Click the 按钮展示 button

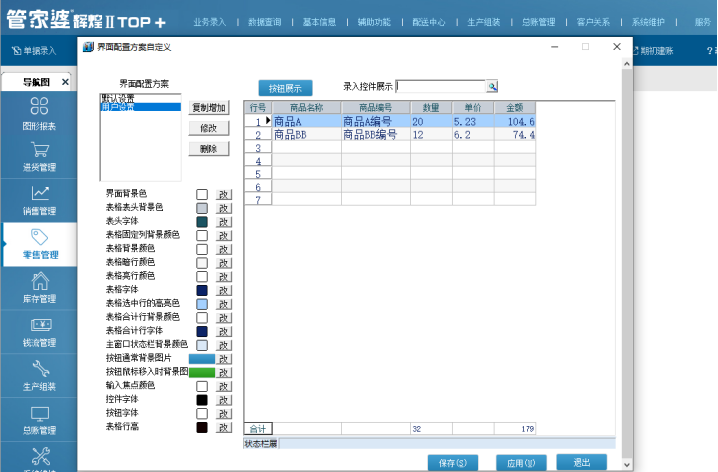285,88
